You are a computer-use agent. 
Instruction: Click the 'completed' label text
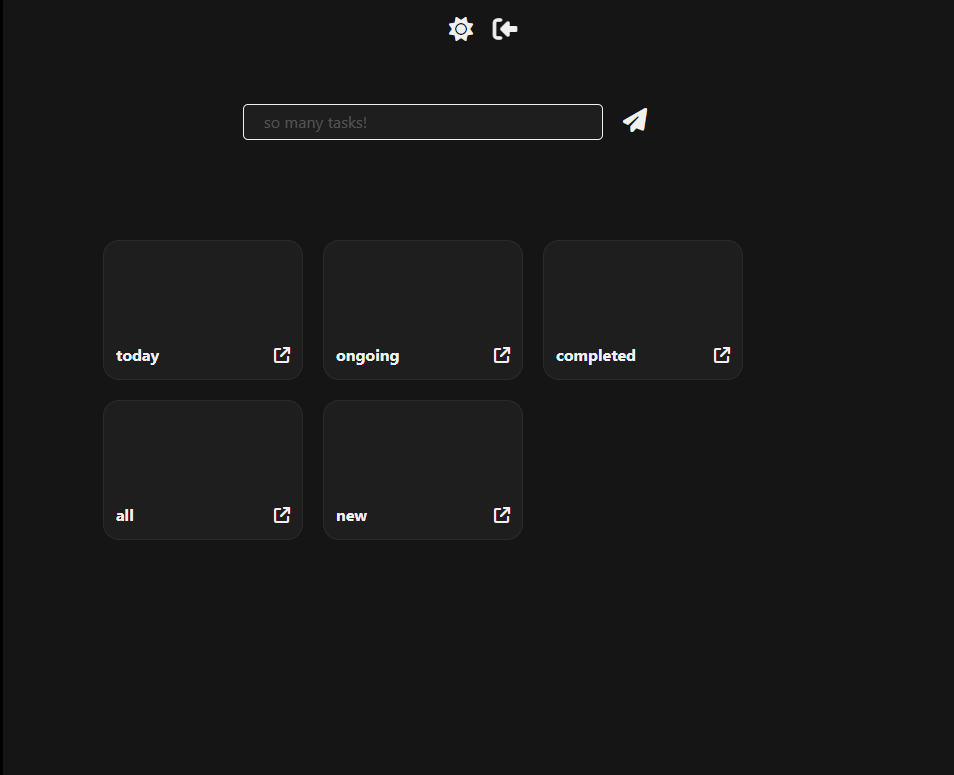coord(595,356)
